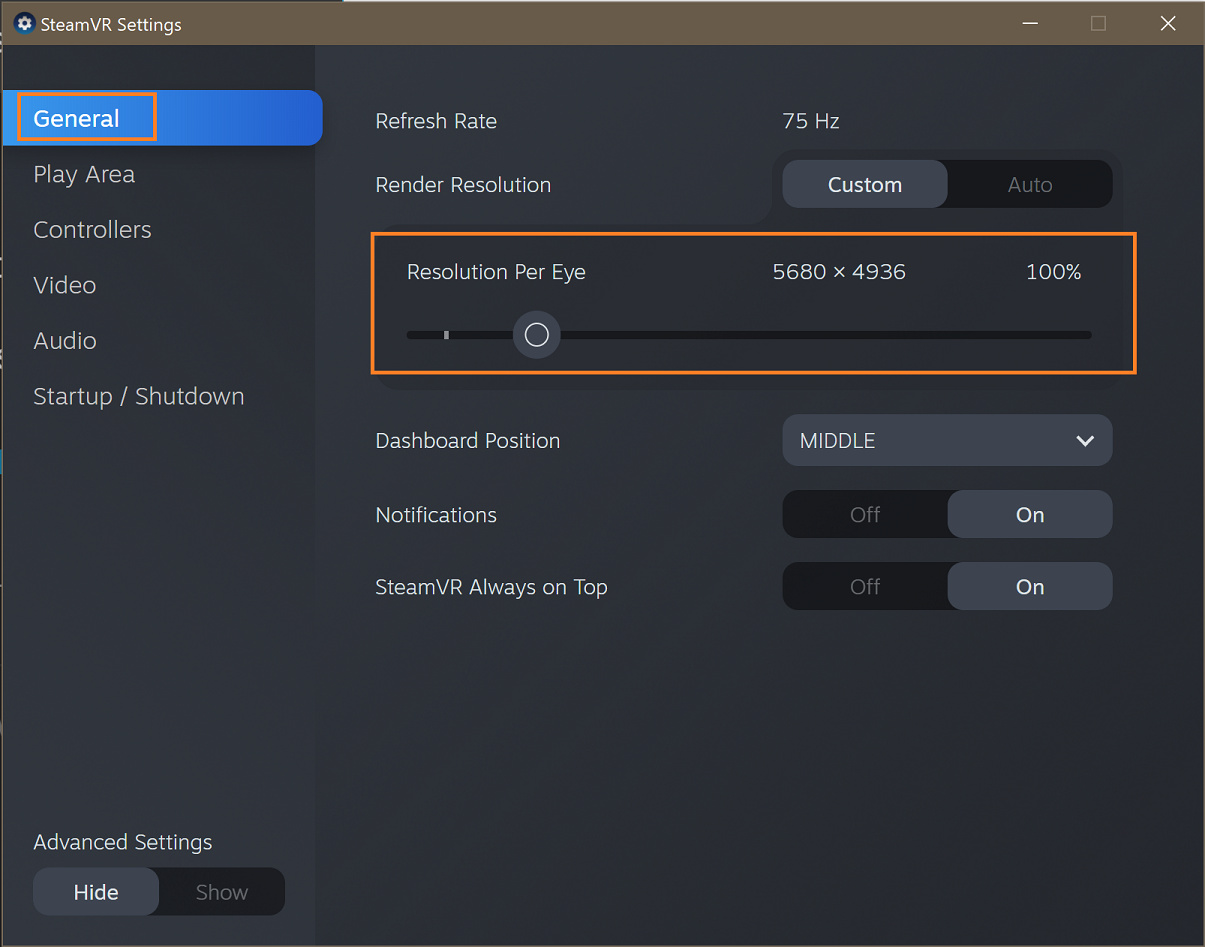Click the 5680 × 4936 resolution value
1205x947 pixels.
coord(839,272)
